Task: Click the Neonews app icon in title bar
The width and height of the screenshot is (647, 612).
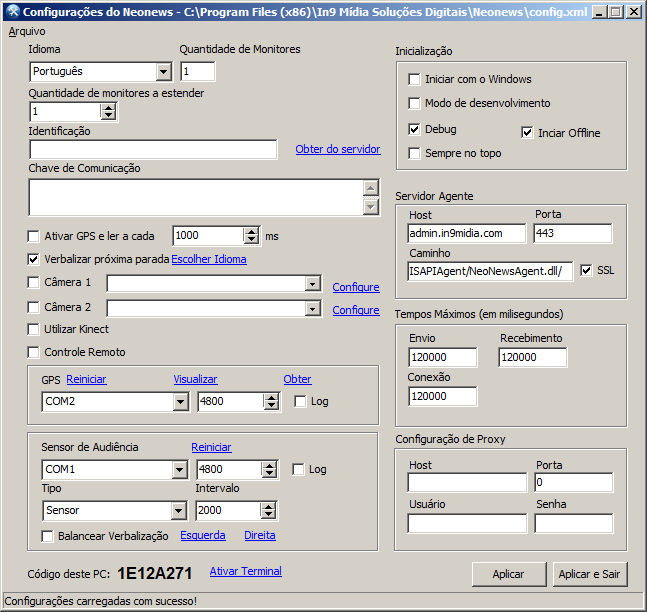Action: coord(13,11)
